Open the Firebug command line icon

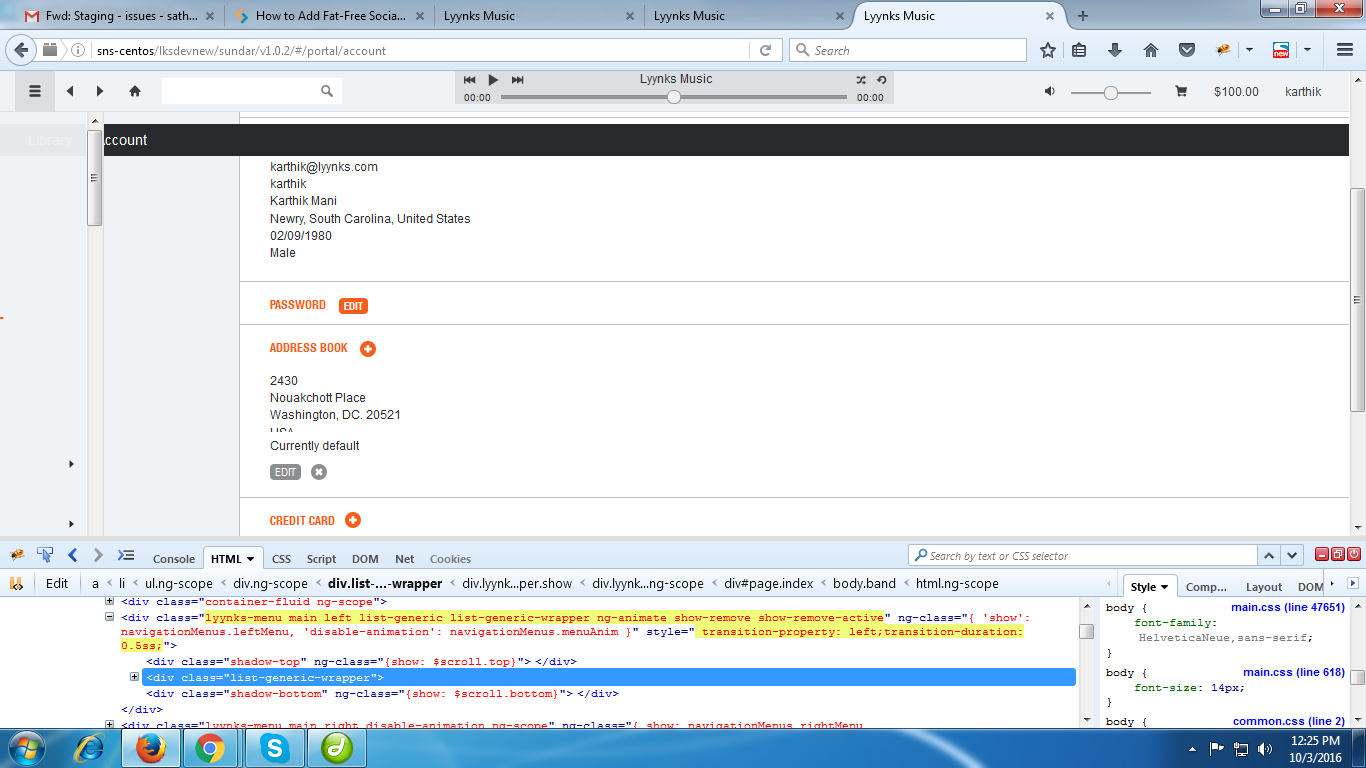click(126, 554)
